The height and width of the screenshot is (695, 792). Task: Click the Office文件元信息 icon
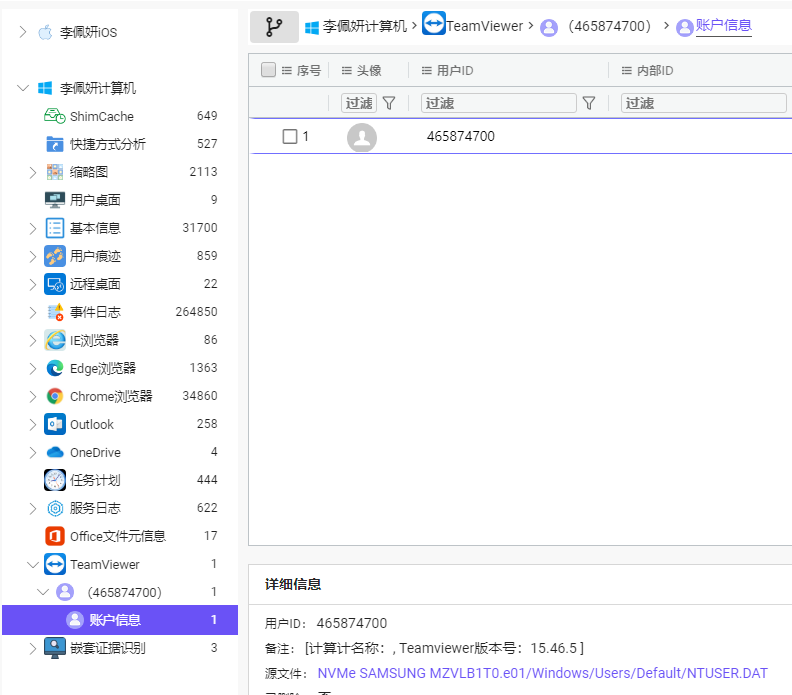[x=55, y=536]
